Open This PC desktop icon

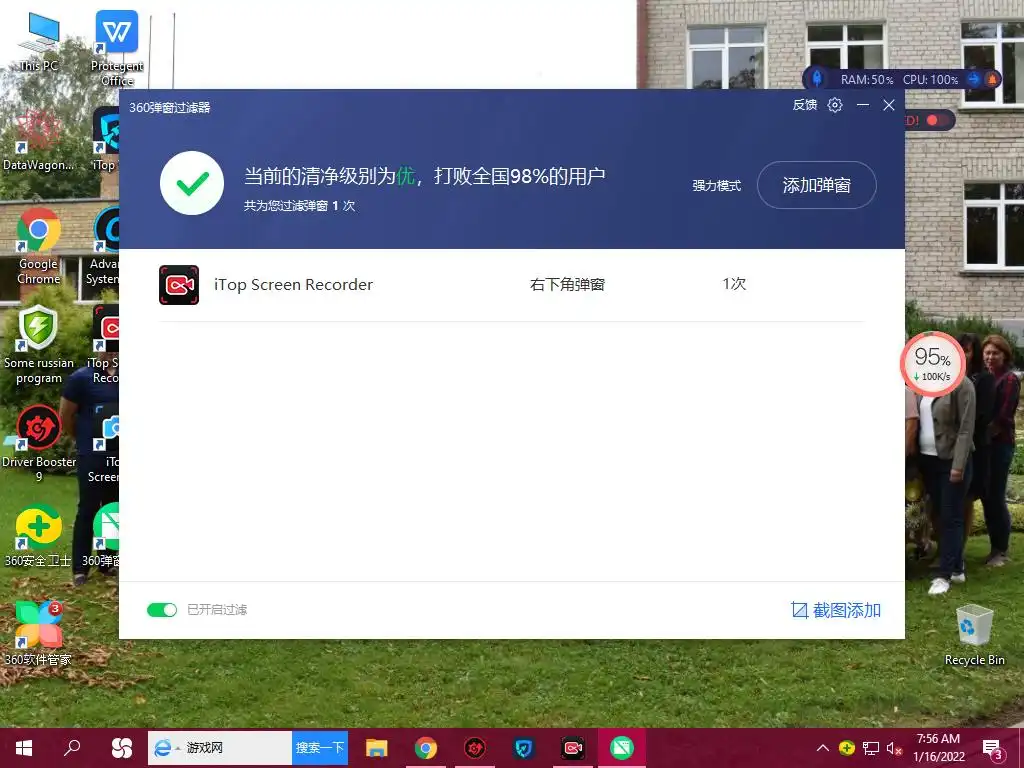point(39,42)
